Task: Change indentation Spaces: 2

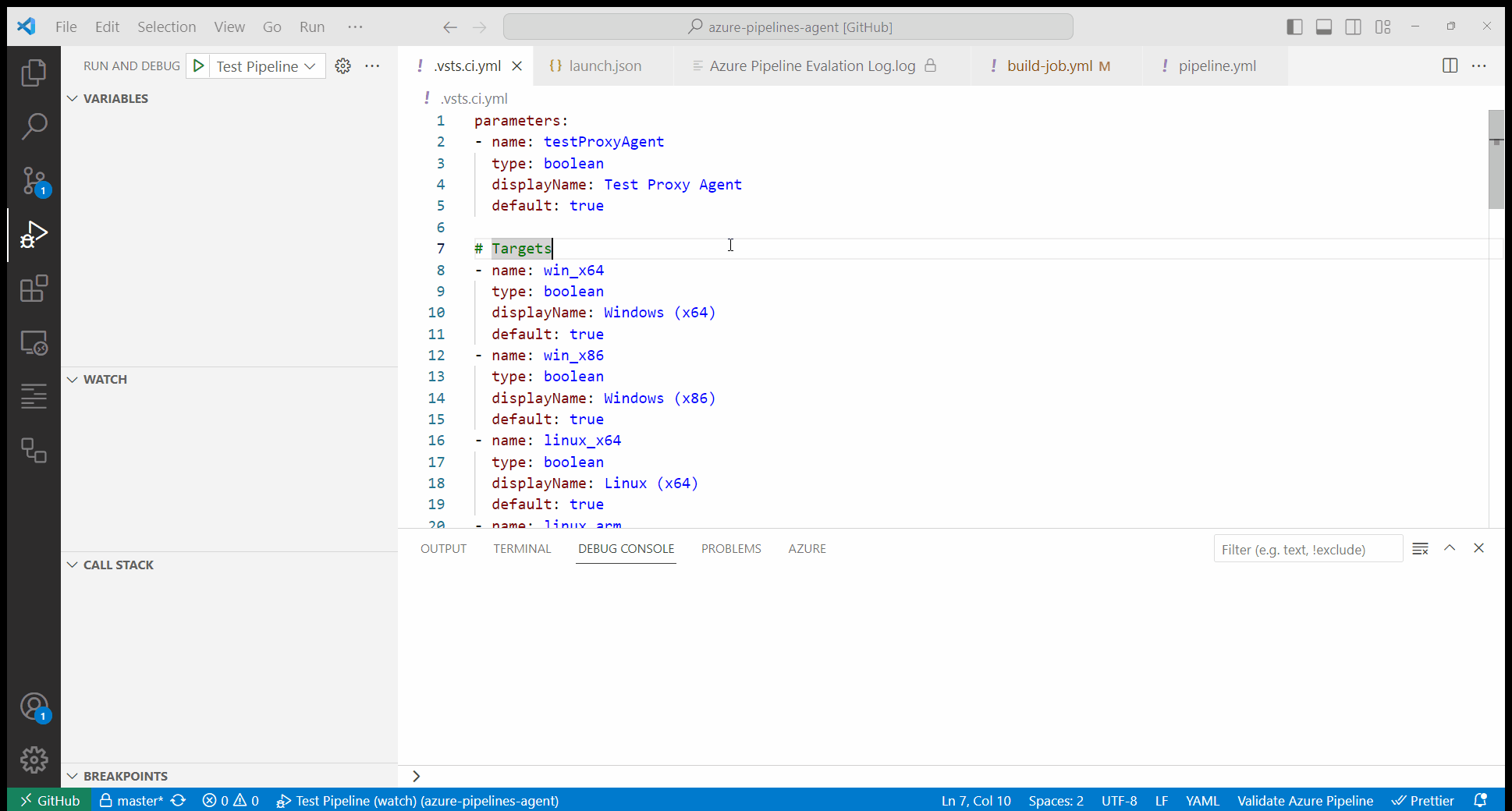Action: coord(1056,801)
